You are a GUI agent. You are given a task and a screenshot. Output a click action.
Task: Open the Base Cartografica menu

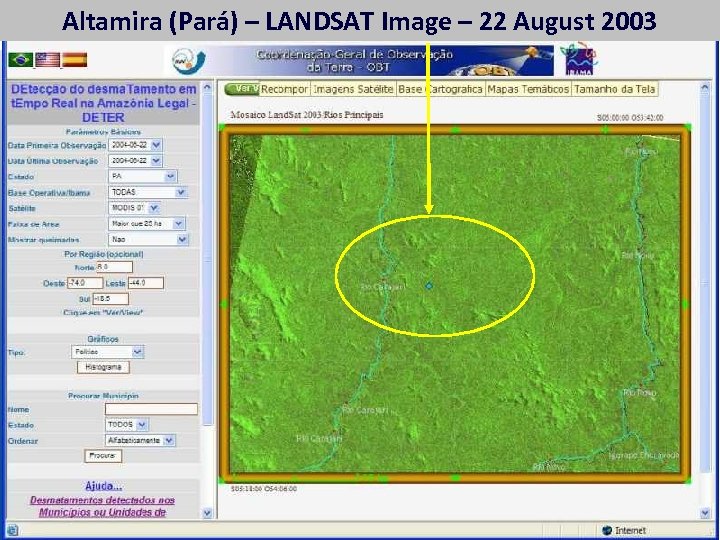440,89
